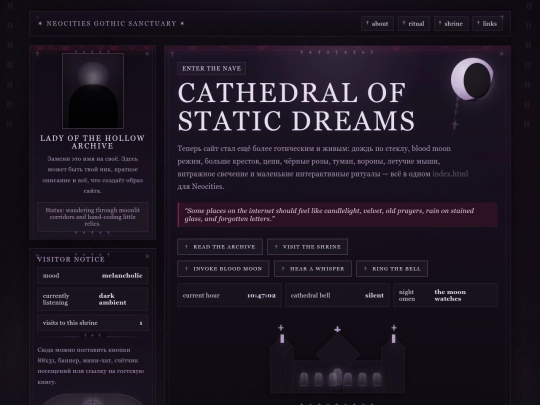This screenshot has width=540, height=405.
Task: Click the Enter the Nave badge
Action: pyautogui.click(x=211, y=69)
